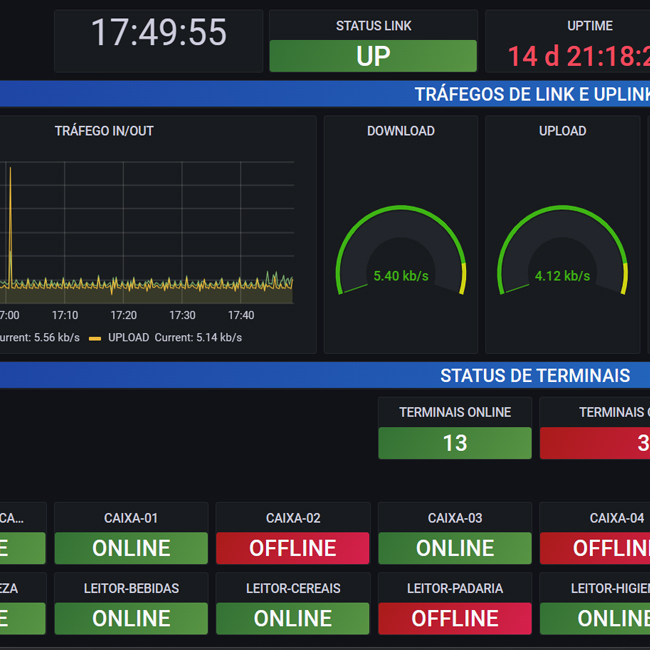Toggle the UPLOAD series in the legend
Viewport: 650px width, 650px height.
[x=129, y=337]
